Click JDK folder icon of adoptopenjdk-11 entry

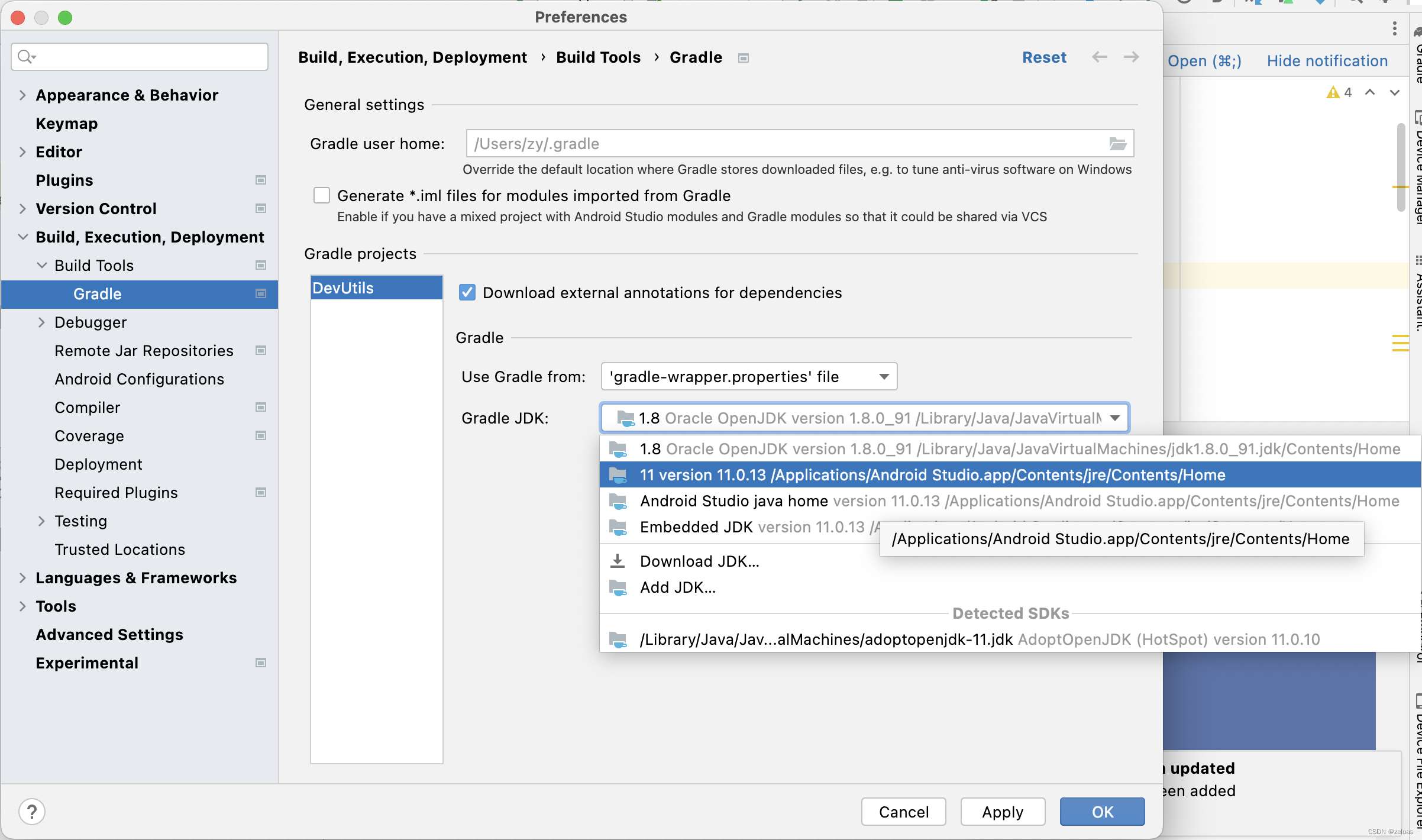pos(618,639)
